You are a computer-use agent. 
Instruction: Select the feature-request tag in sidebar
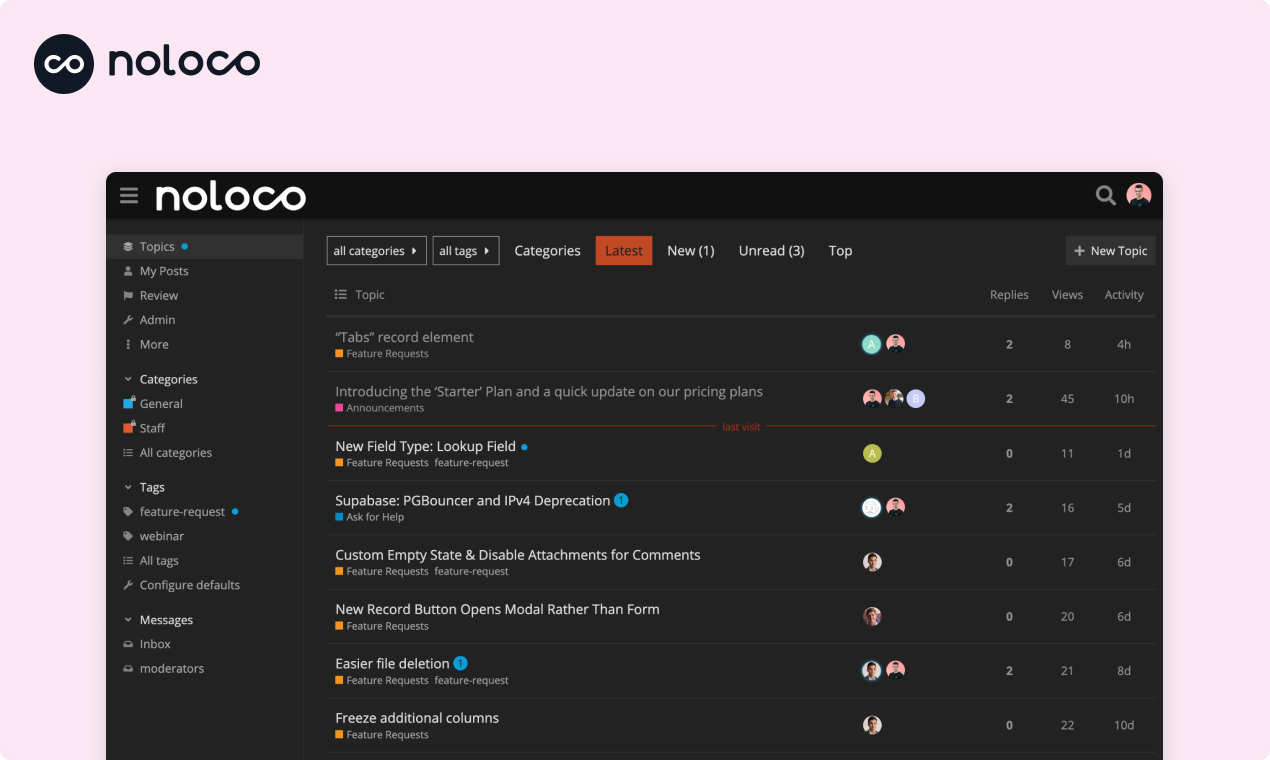[185, 511]
